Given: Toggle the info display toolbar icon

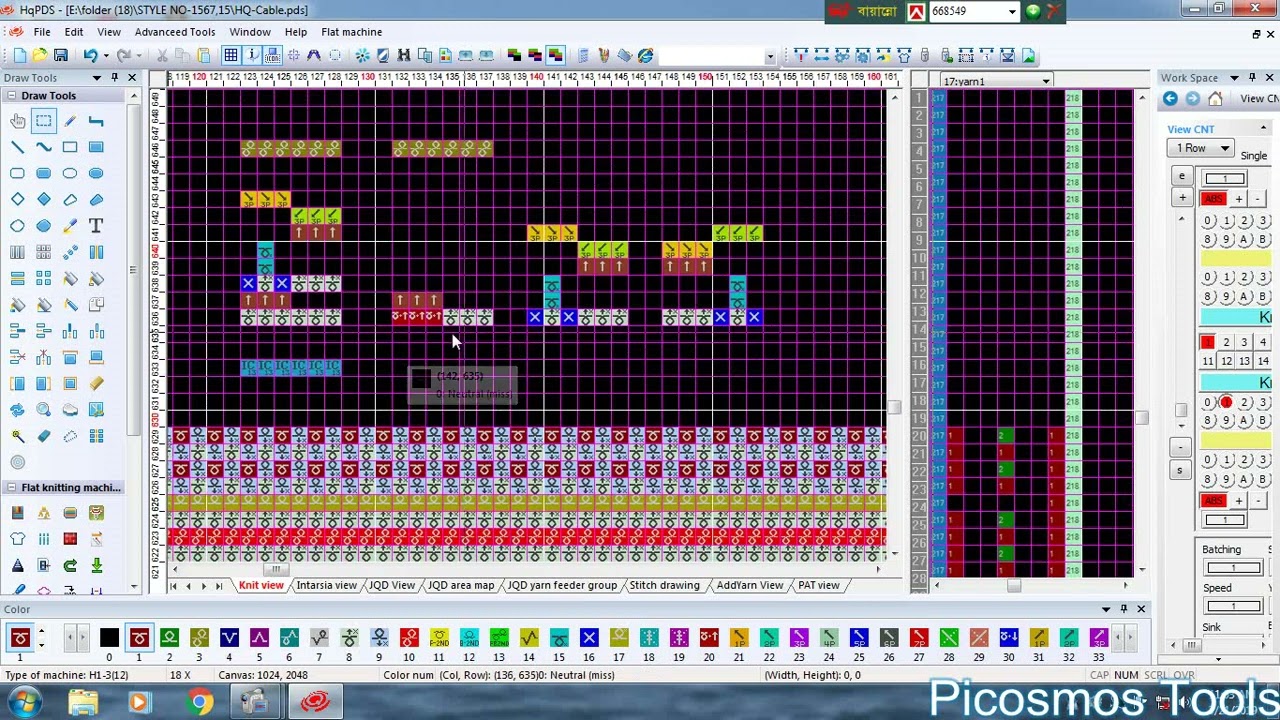Looking at the screenshot, I should point(252,56).
